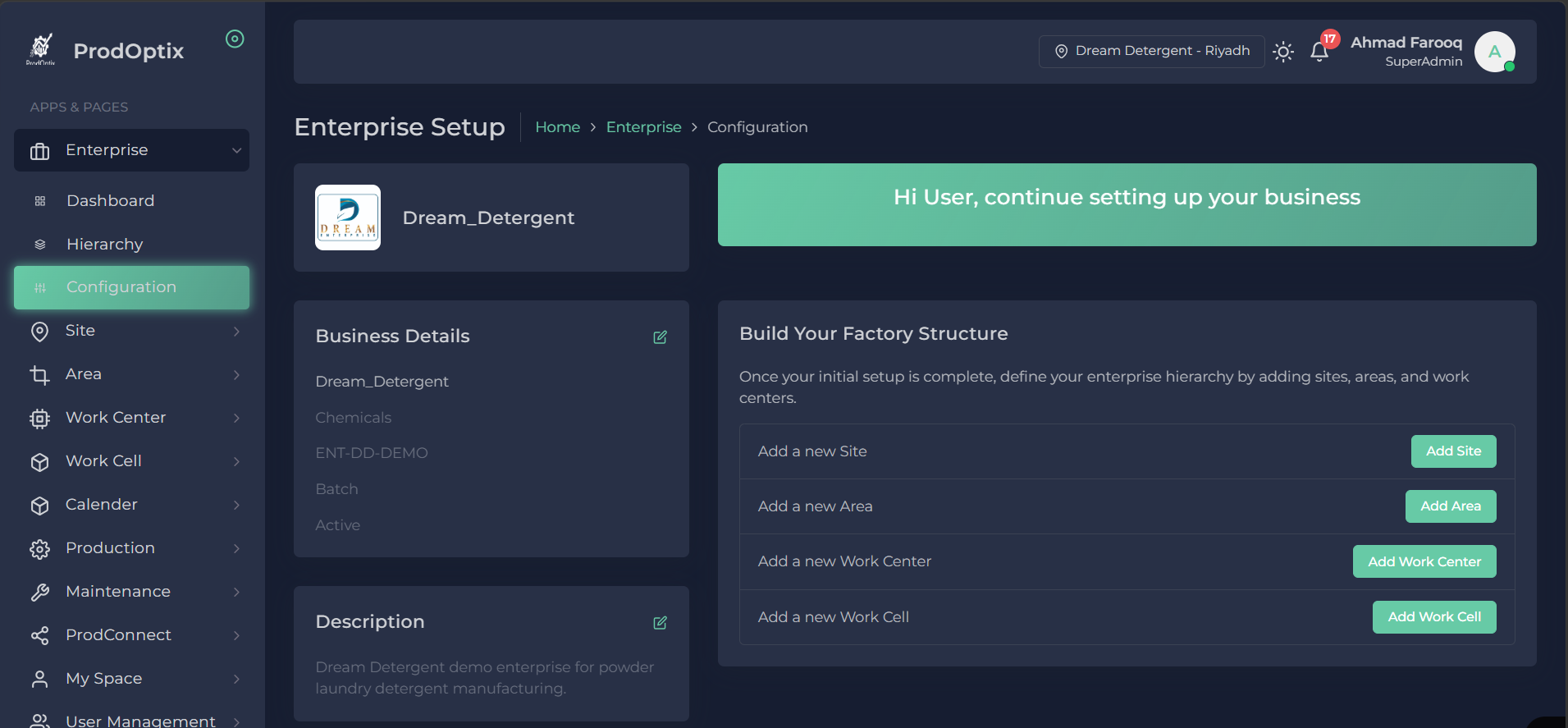Image resolution: width=1568 pixels, height=728 pixels.
Task: Click the ProdOptix logo icon
Action: coord(41,49)
